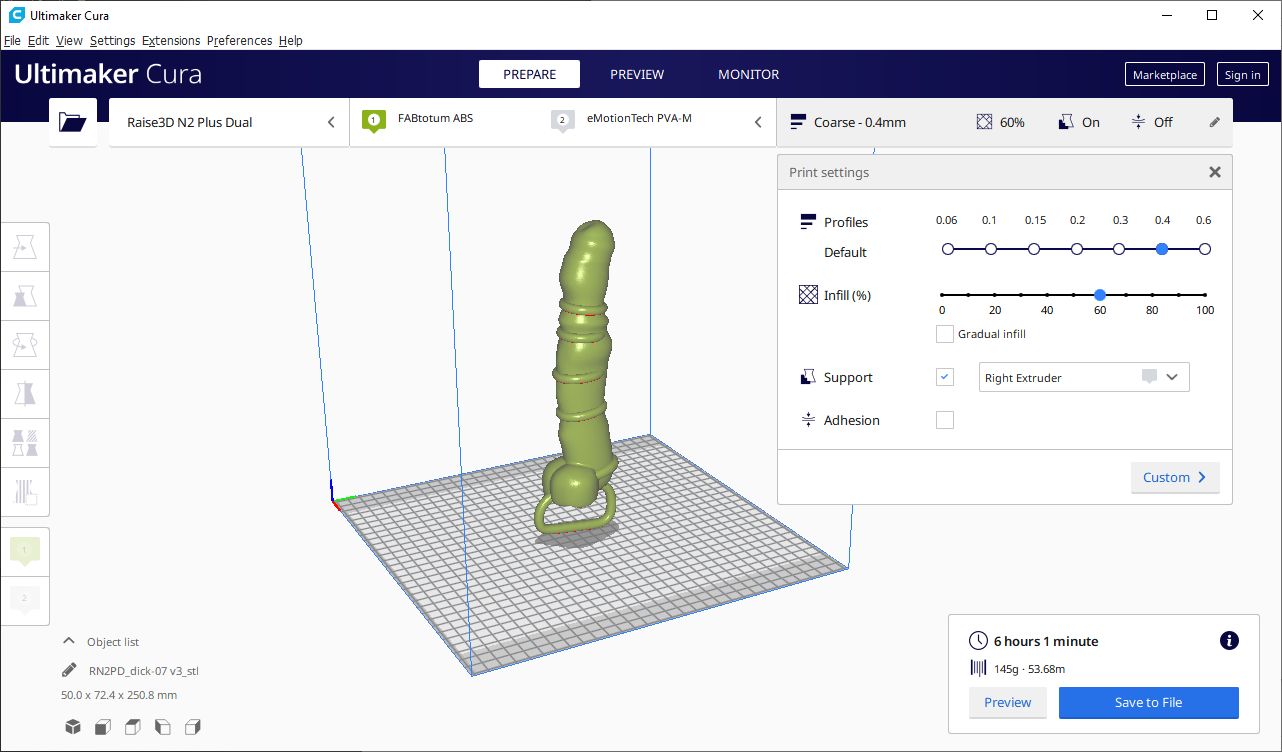Open Right Extruder support dropdown
Viewport: 1282px width, 752px height.
coord(1084,377)
